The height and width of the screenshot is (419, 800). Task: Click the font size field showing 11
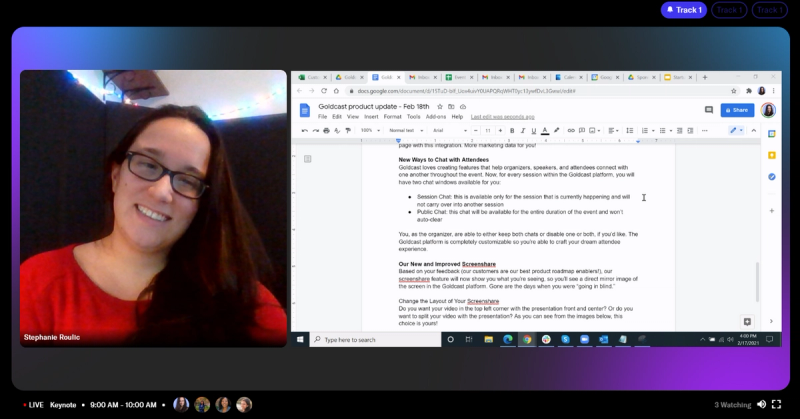click(x=488, y=131)
